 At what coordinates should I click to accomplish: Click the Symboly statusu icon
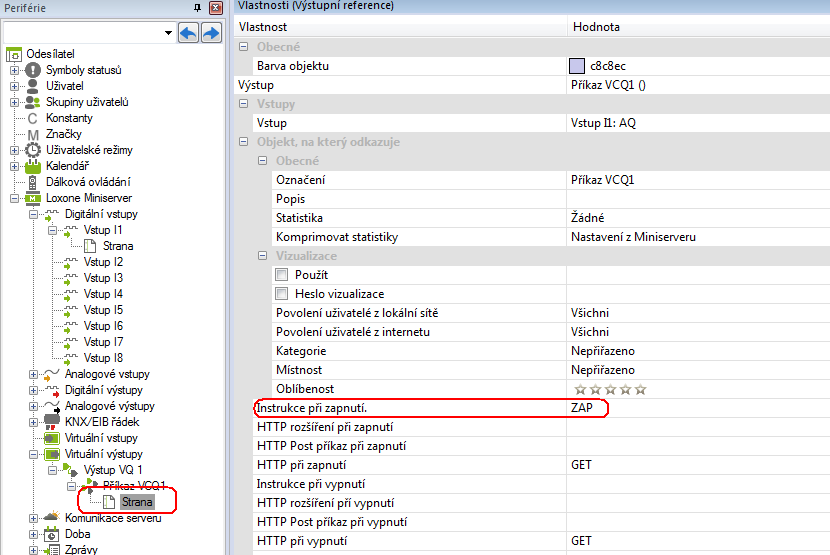(x=33, y=70)
